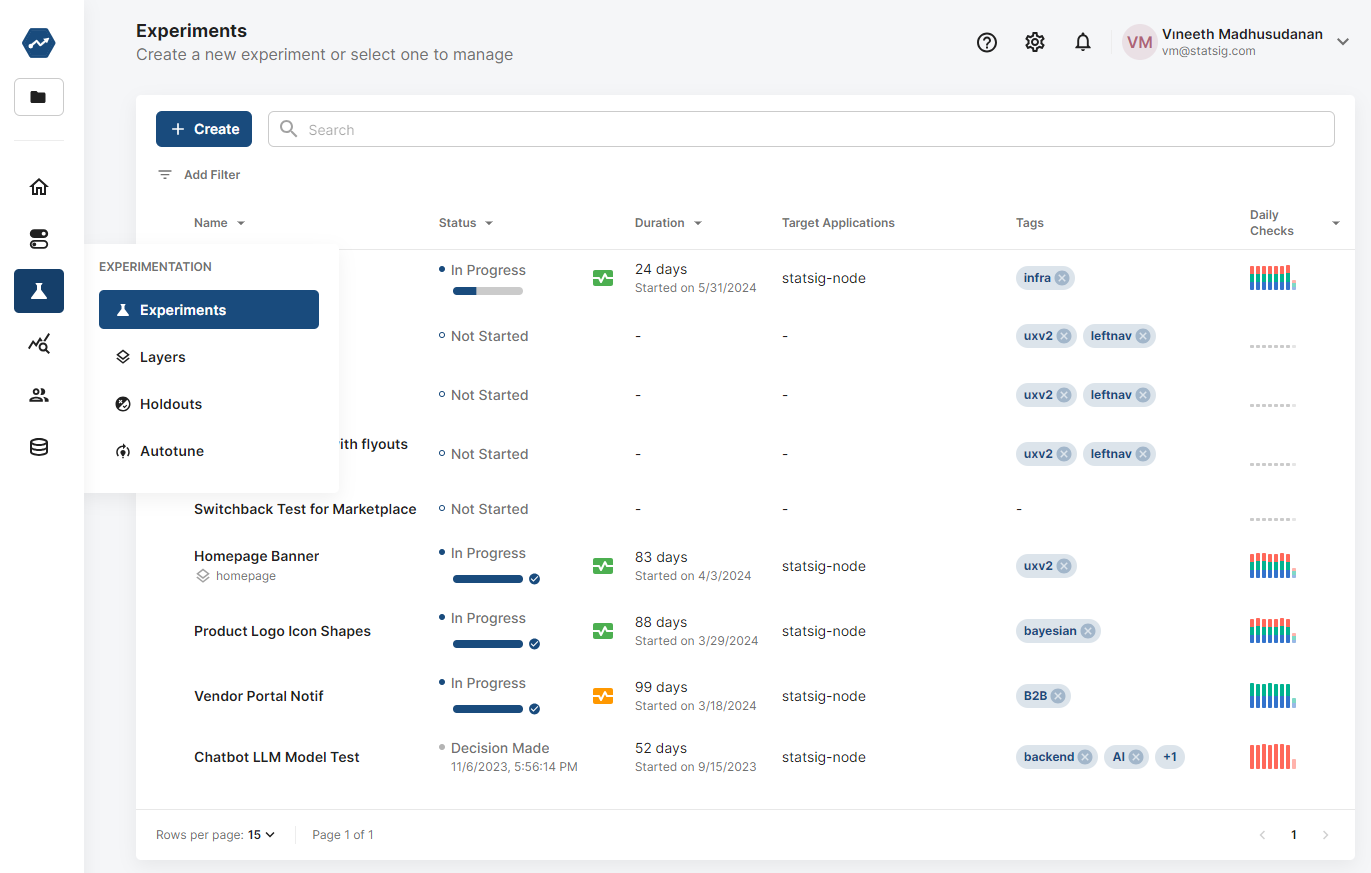Expand the user account menu chevron

[x=1343, y=41]
